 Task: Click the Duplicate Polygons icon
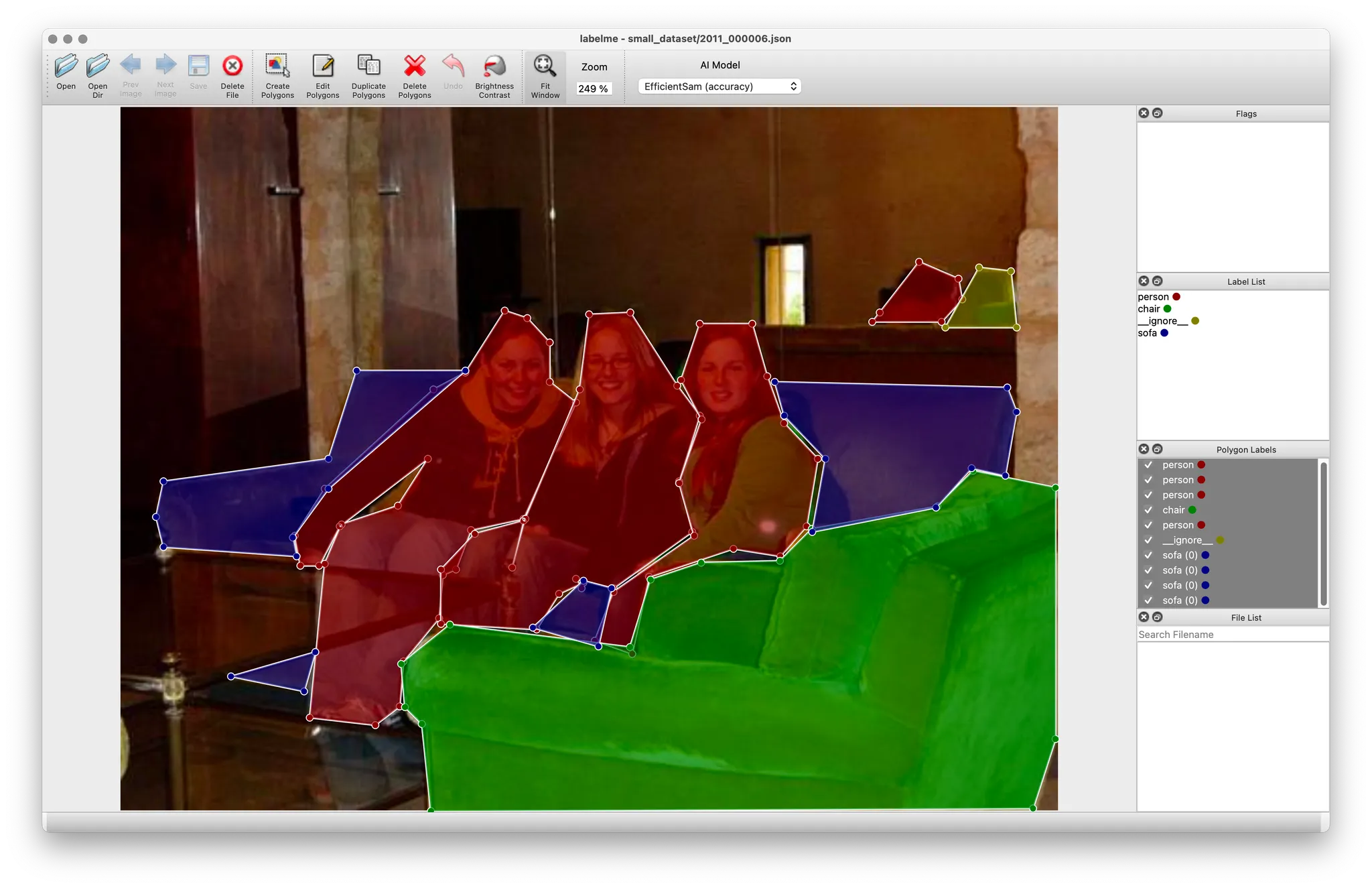[x=368, y=66]
